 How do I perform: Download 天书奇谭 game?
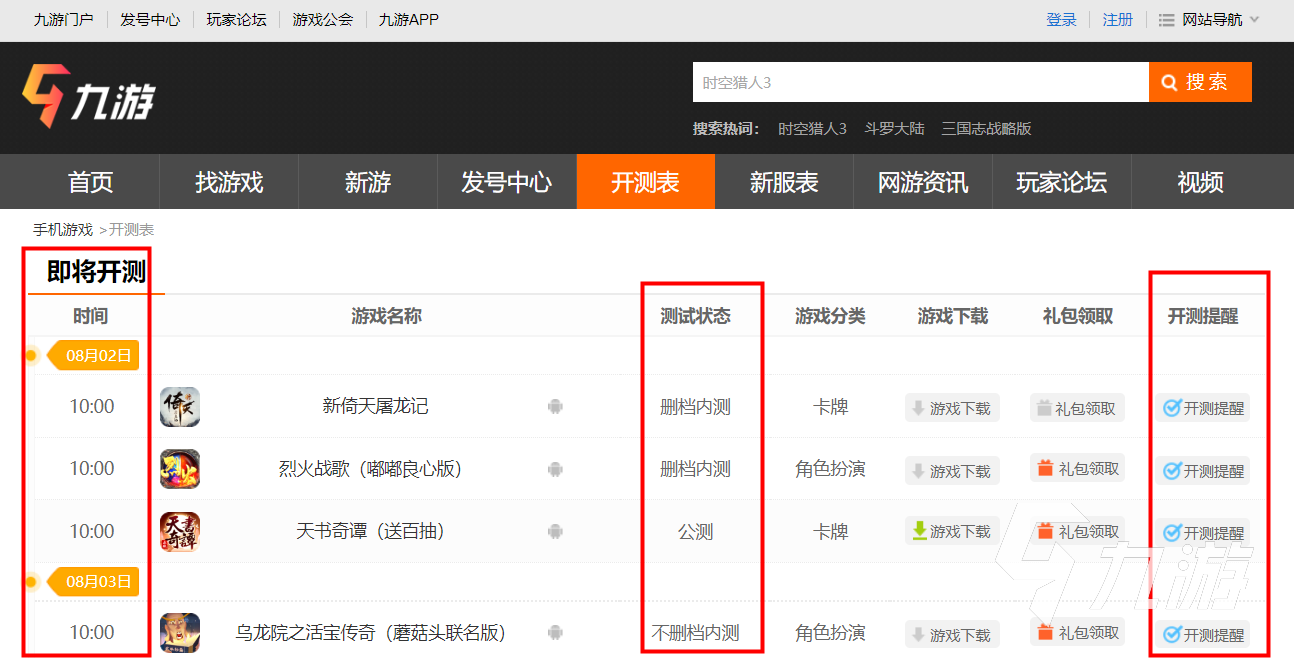(x=952, y=531)
